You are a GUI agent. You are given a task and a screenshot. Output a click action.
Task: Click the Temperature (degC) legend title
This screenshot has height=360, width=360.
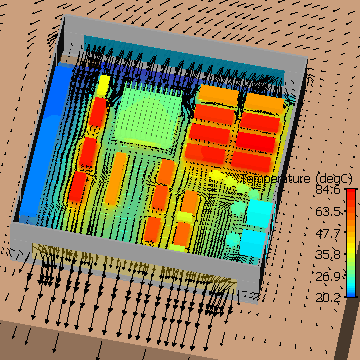point(296,179)
